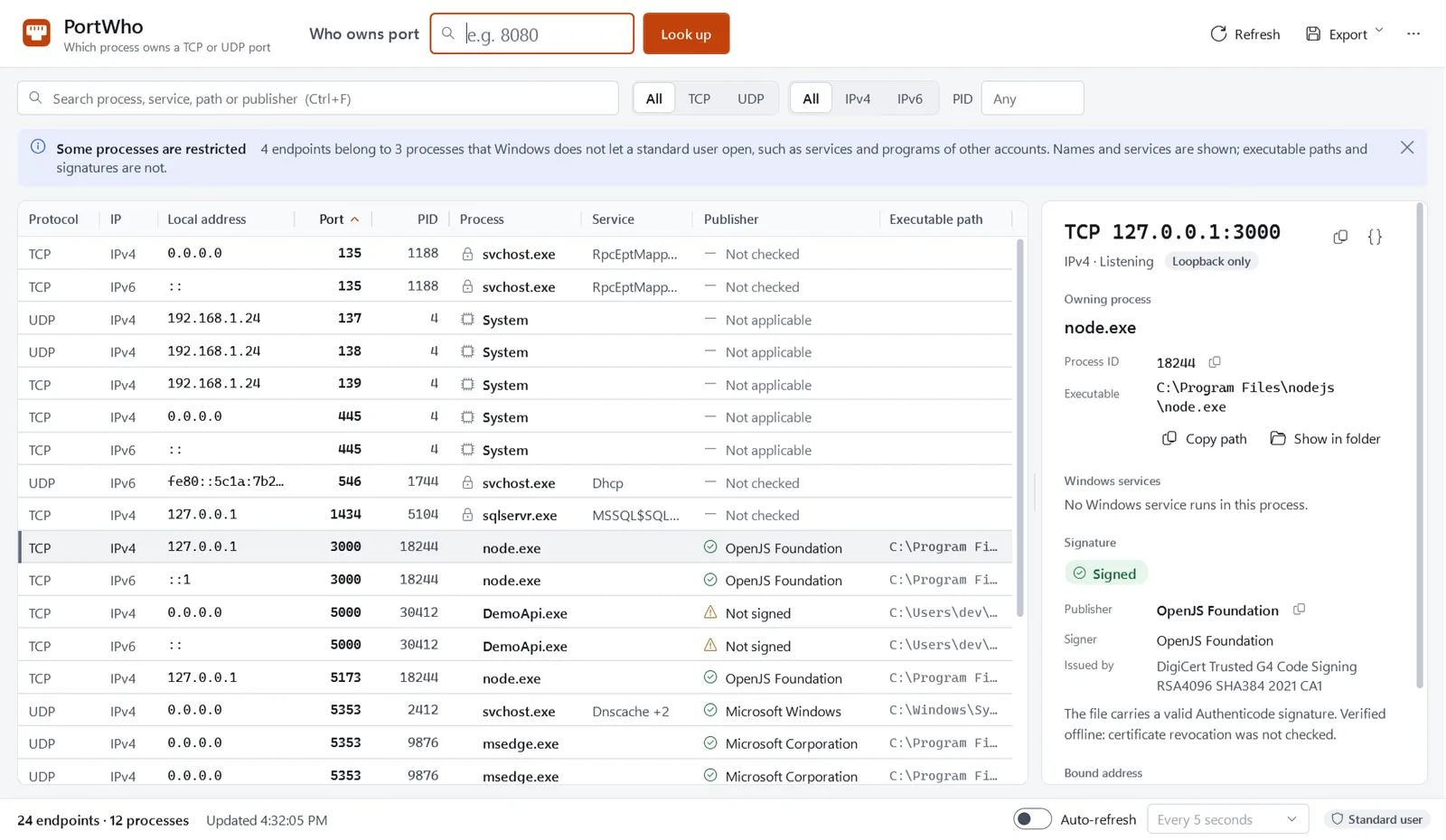
Task: Click Show in folder button
Action: pyautogui.click(x=1326, y=439)
